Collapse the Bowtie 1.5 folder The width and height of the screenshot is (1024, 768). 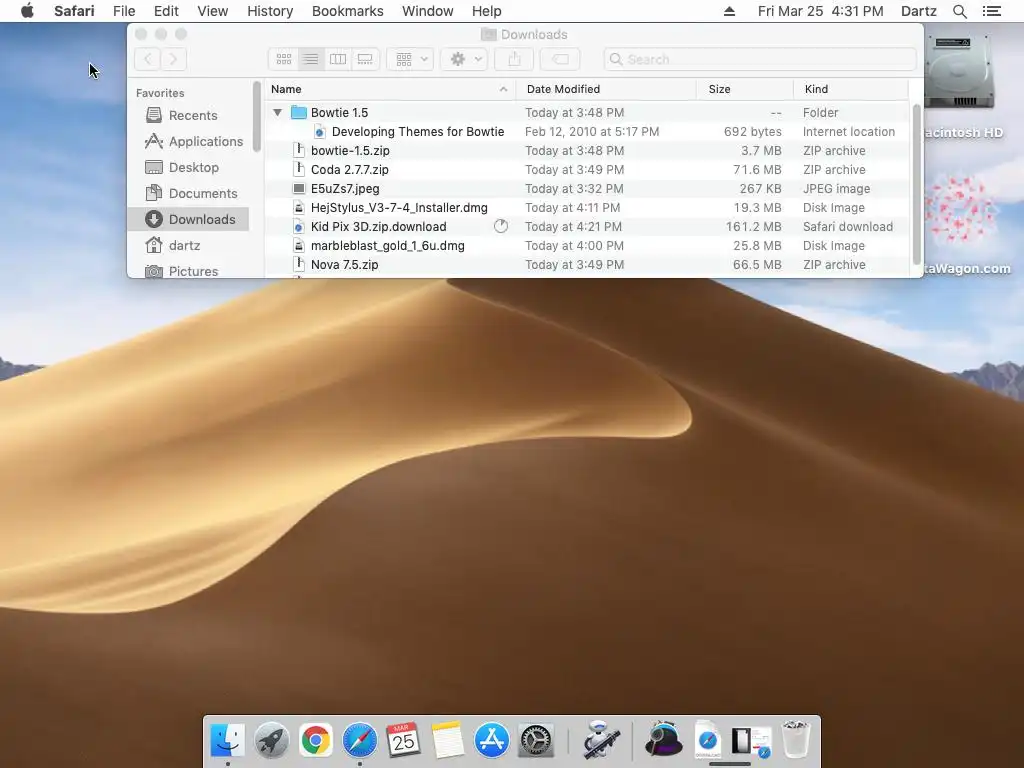tap(278, 112)
